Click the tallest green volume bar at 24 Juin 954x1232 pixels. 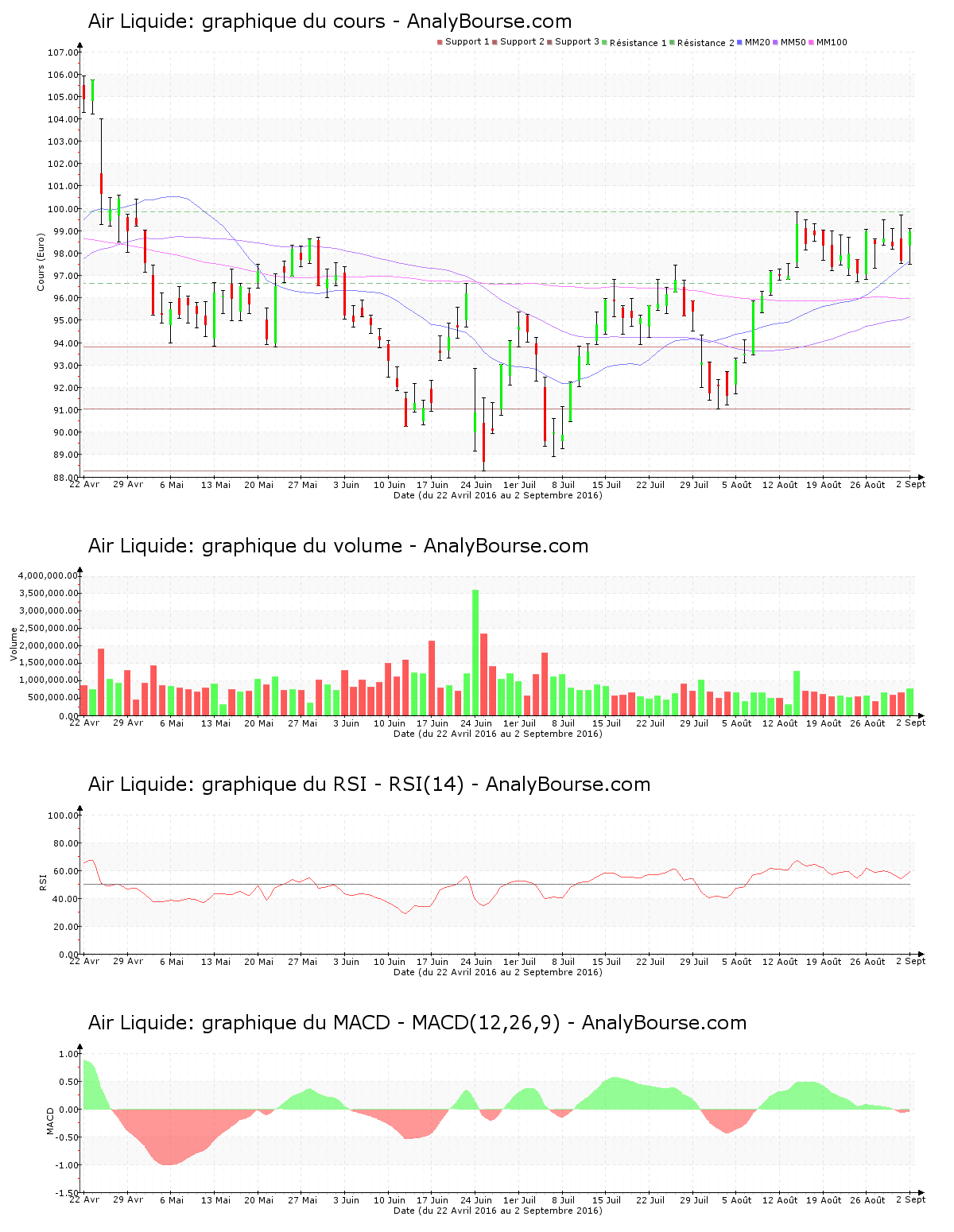point(475,652)
